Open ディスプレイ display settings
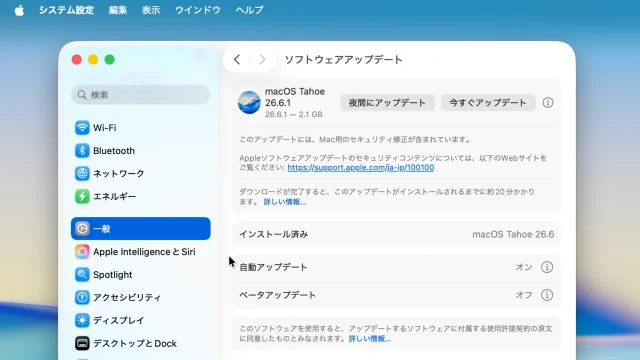Screen dimensions: 640x360 tap(140, 320)
